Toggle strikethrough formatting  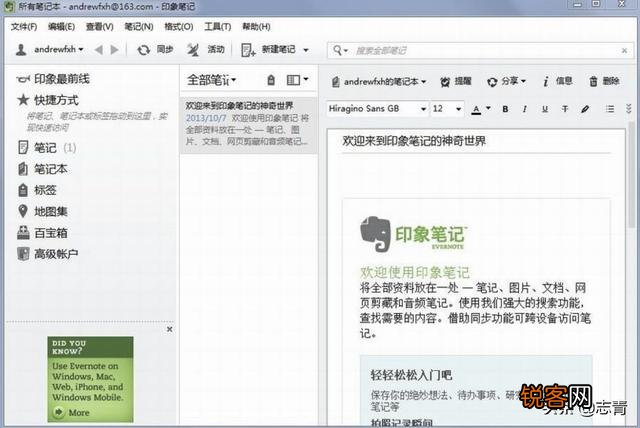pos(565,109)
